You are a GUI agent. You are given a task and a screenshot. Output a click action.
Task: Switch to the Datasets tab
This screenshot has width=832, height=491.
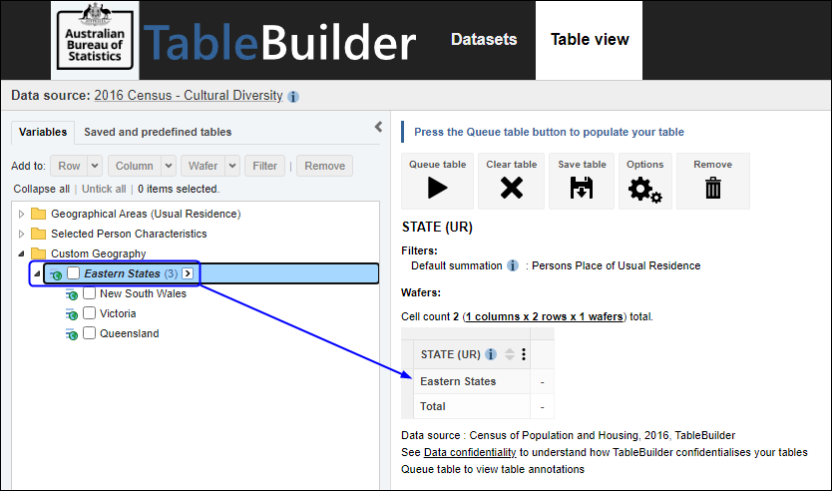click(x=484, y=39)
